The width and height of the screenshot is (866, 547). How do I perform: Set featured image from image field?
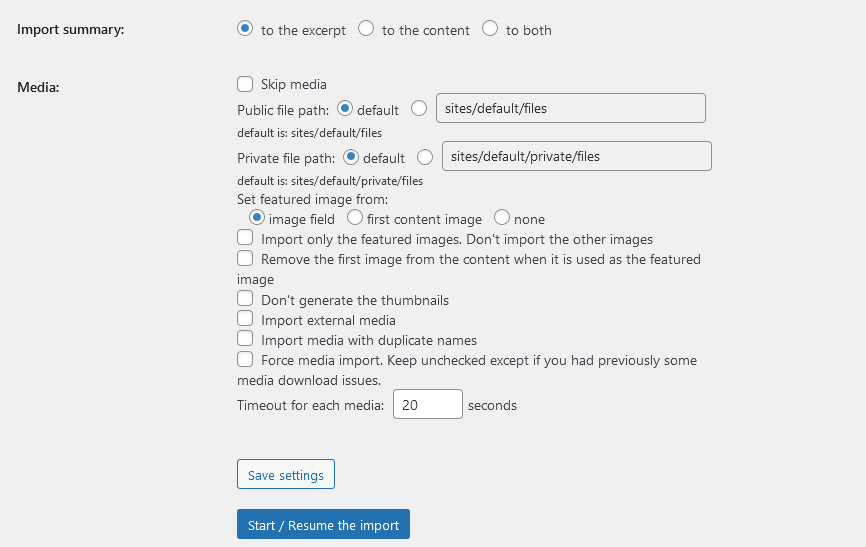[x=257, y=217]
